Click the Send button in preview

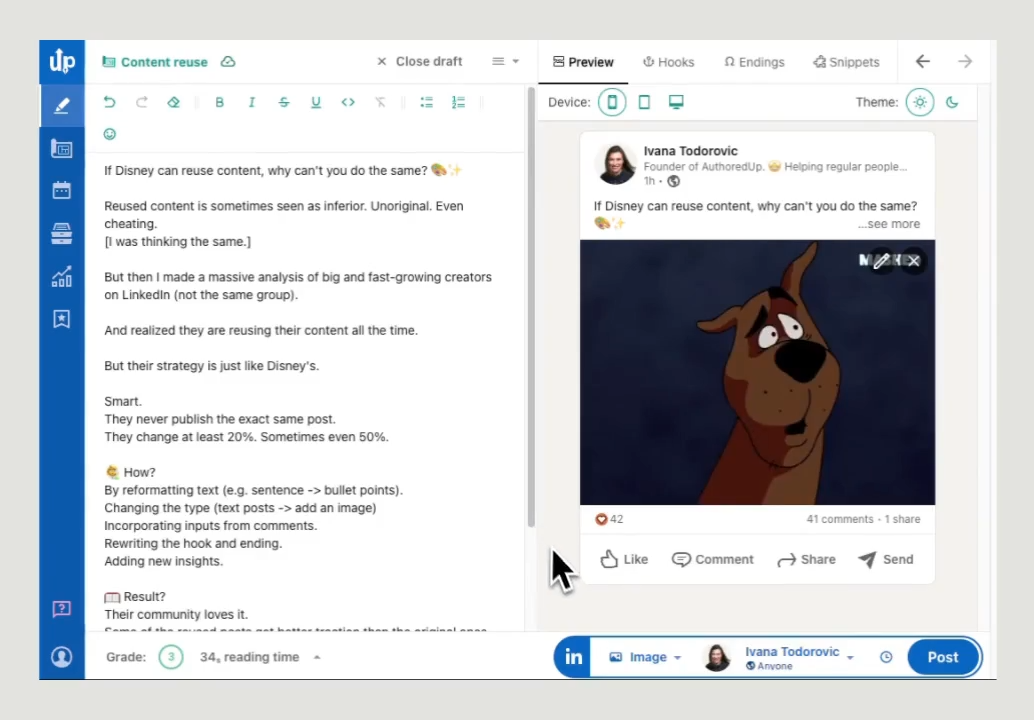(886, 559)
